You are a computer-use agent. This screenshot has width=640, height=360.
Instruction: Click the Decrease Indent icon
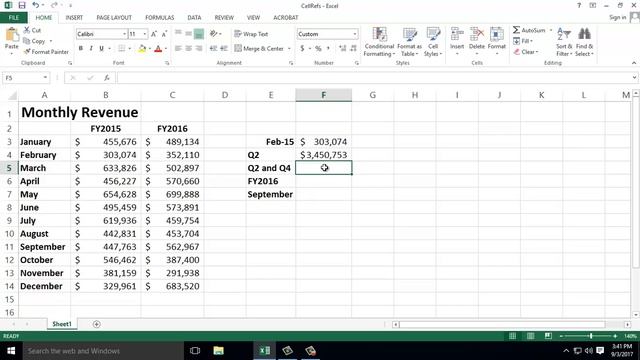(213, 49)
